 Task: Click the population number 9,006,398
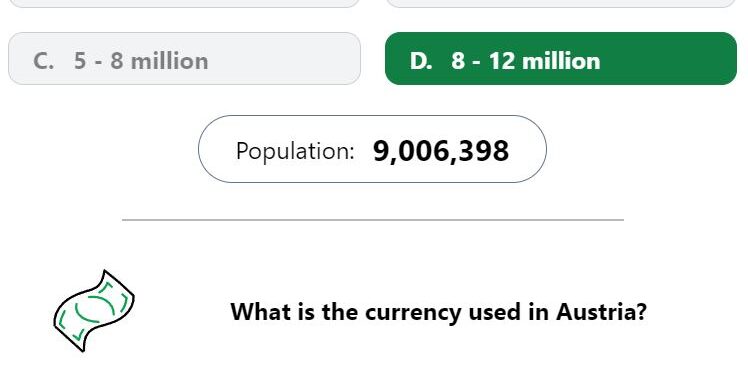pyautogui.click(x=441, y=151)
